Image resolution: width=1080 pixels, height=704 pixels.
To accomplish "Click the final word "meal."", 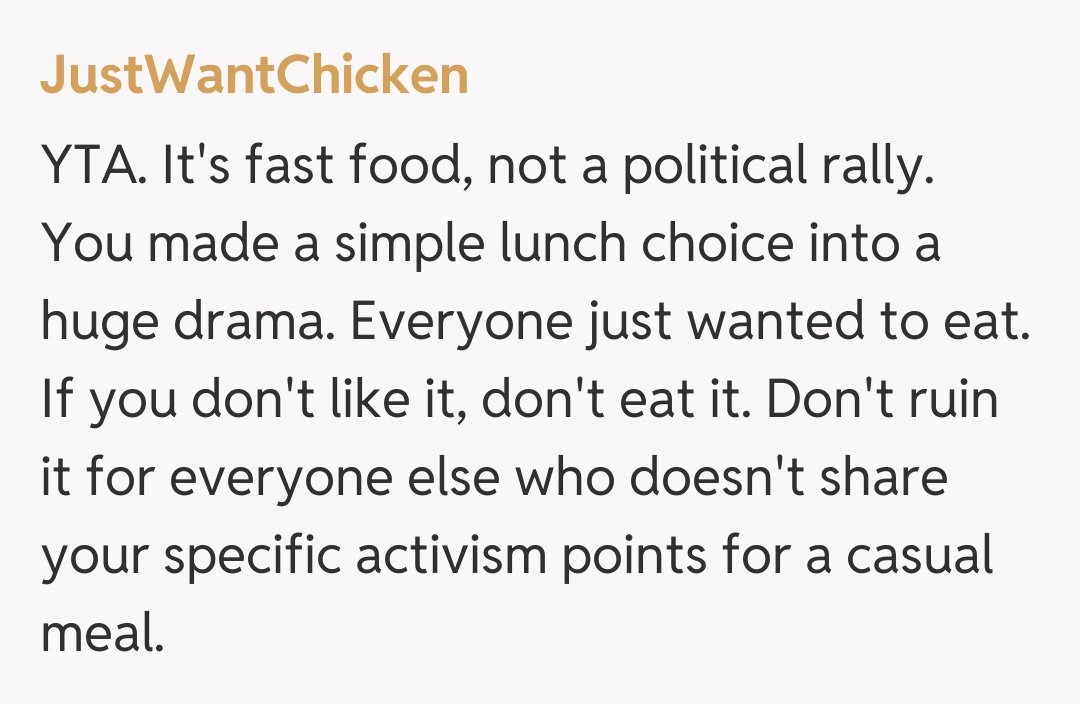I will [x=101, y=633].
